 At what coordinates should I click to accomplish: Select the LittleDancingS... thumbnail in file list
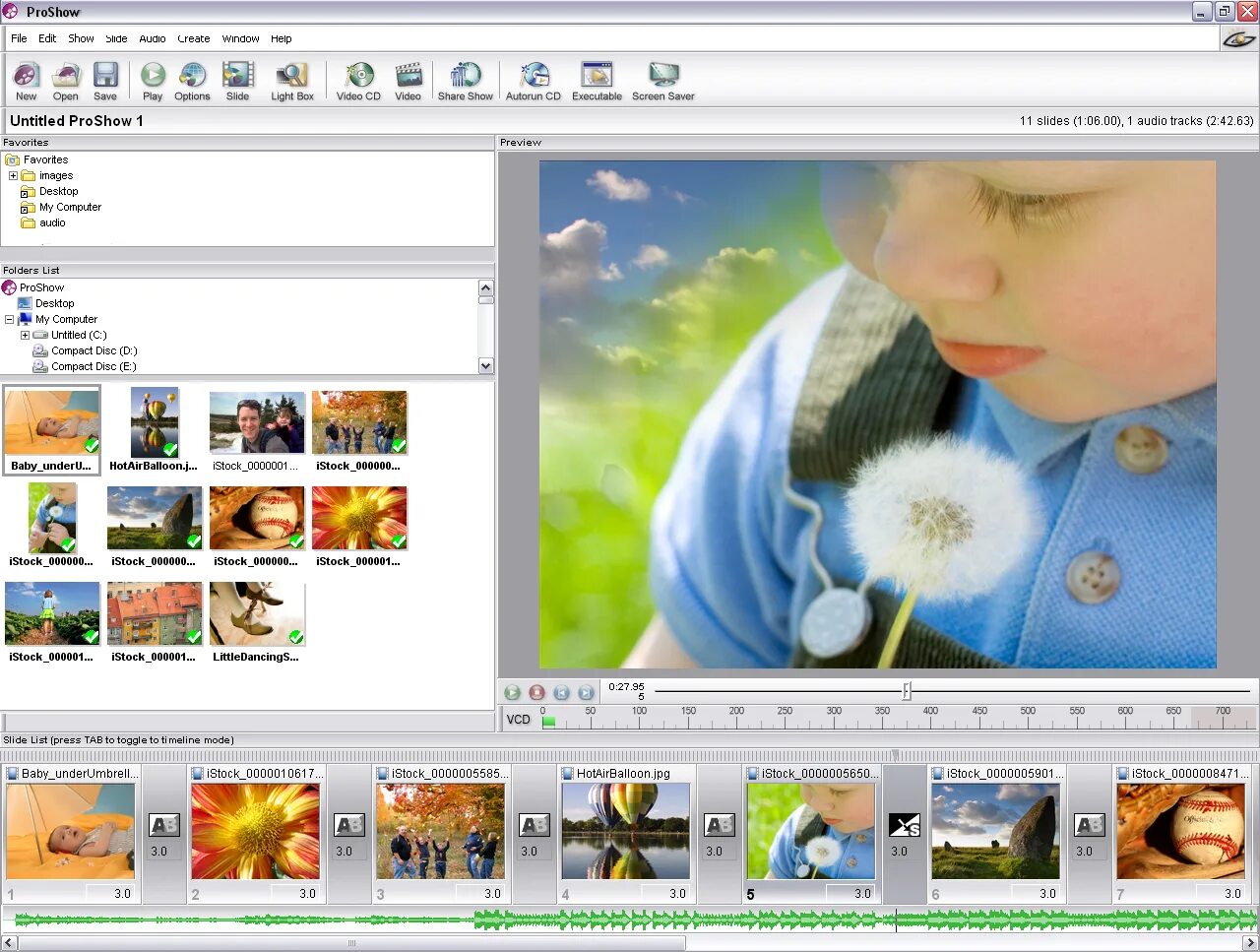(x=256, y=622)
